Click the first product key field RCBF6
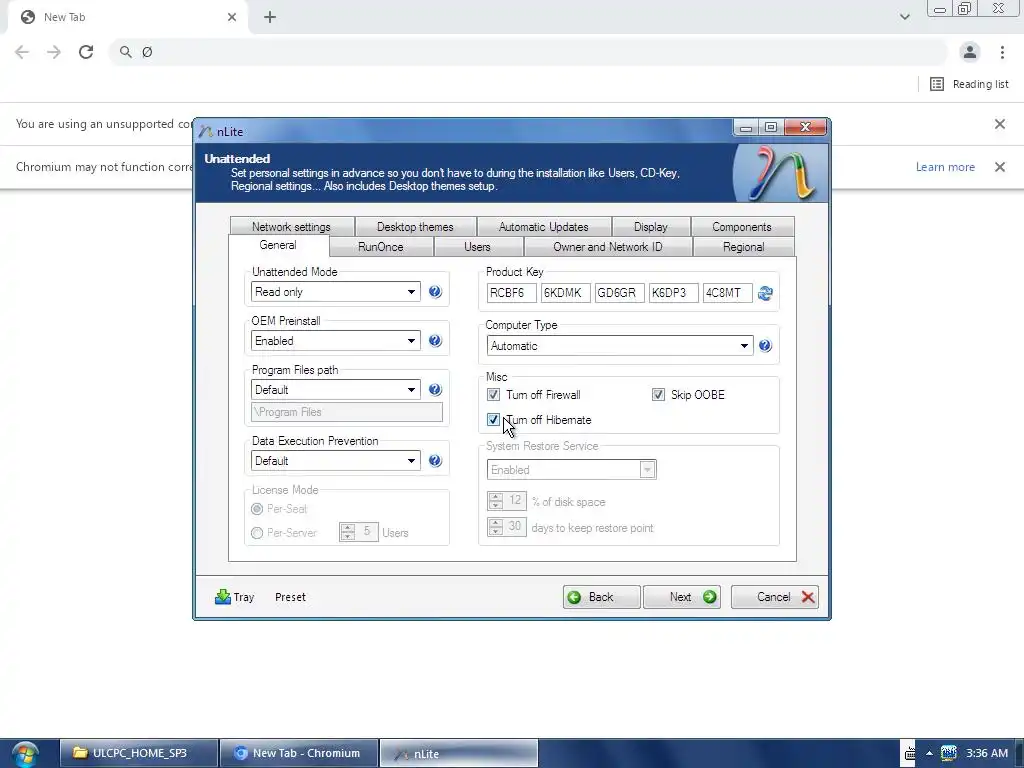The height and width of the screenshot is (768, 1024). (511, 293)
